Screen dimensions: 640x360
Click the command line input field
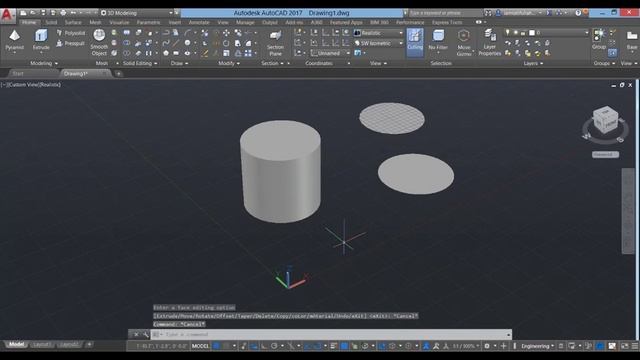(x=331, y=335)
